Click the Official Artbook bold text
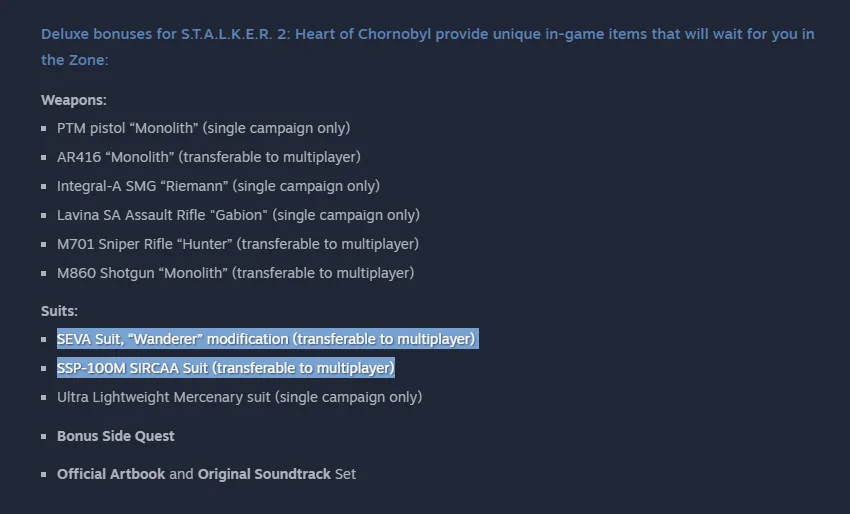The height and width of the screenshot is (514, 850). click(x=111, y=474)
